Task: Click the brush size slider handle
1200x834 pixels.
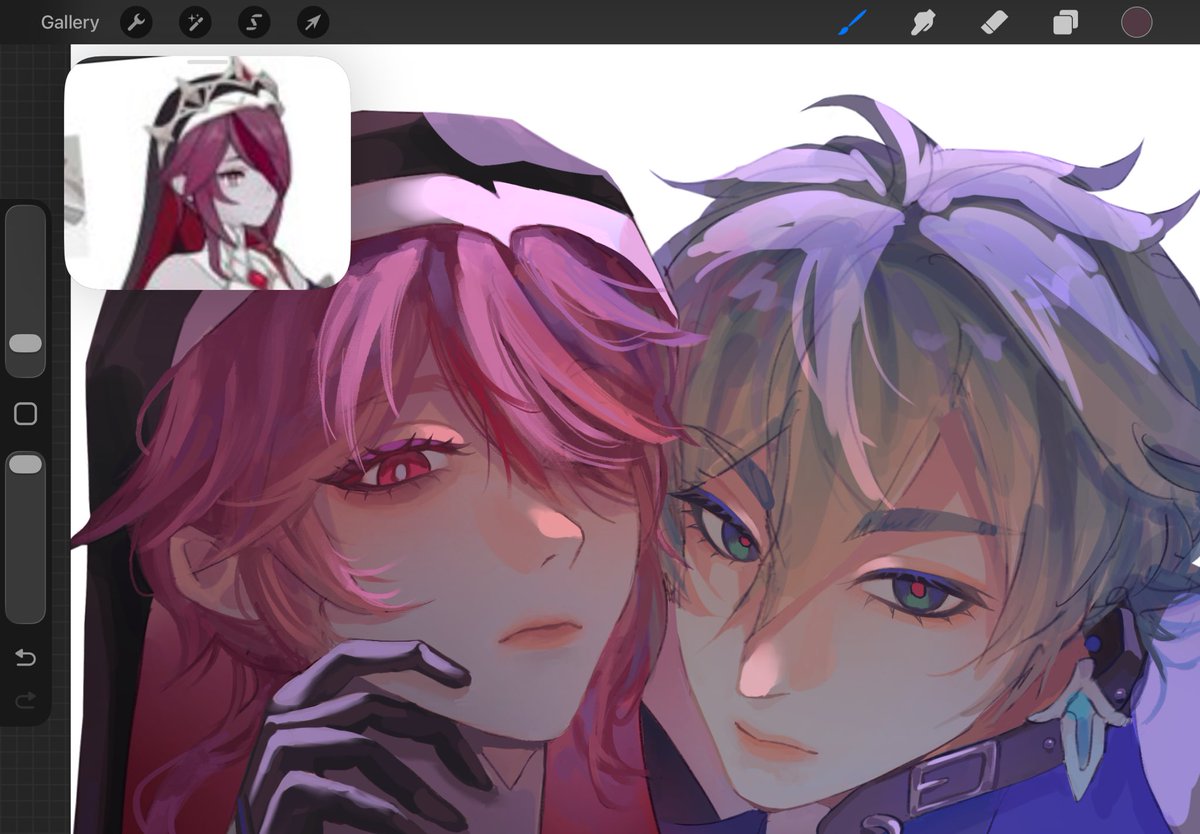Action: (x=25, y=343)
